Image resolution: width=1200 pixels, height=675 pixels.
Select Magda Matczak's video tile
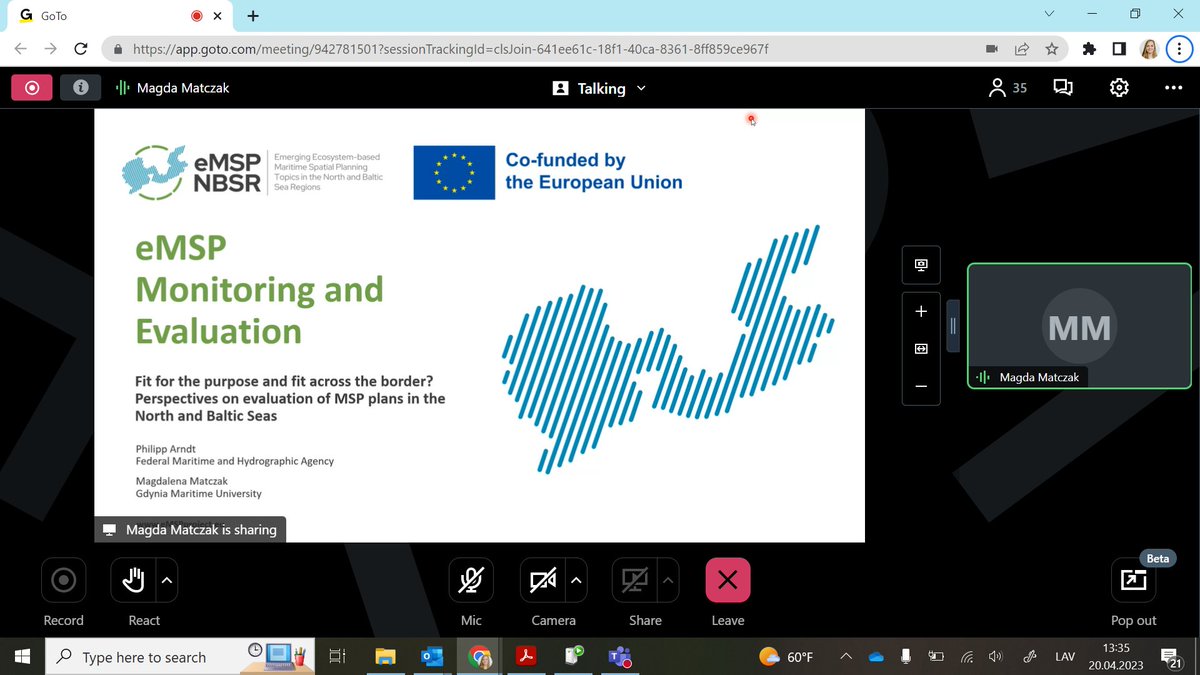1079,326
